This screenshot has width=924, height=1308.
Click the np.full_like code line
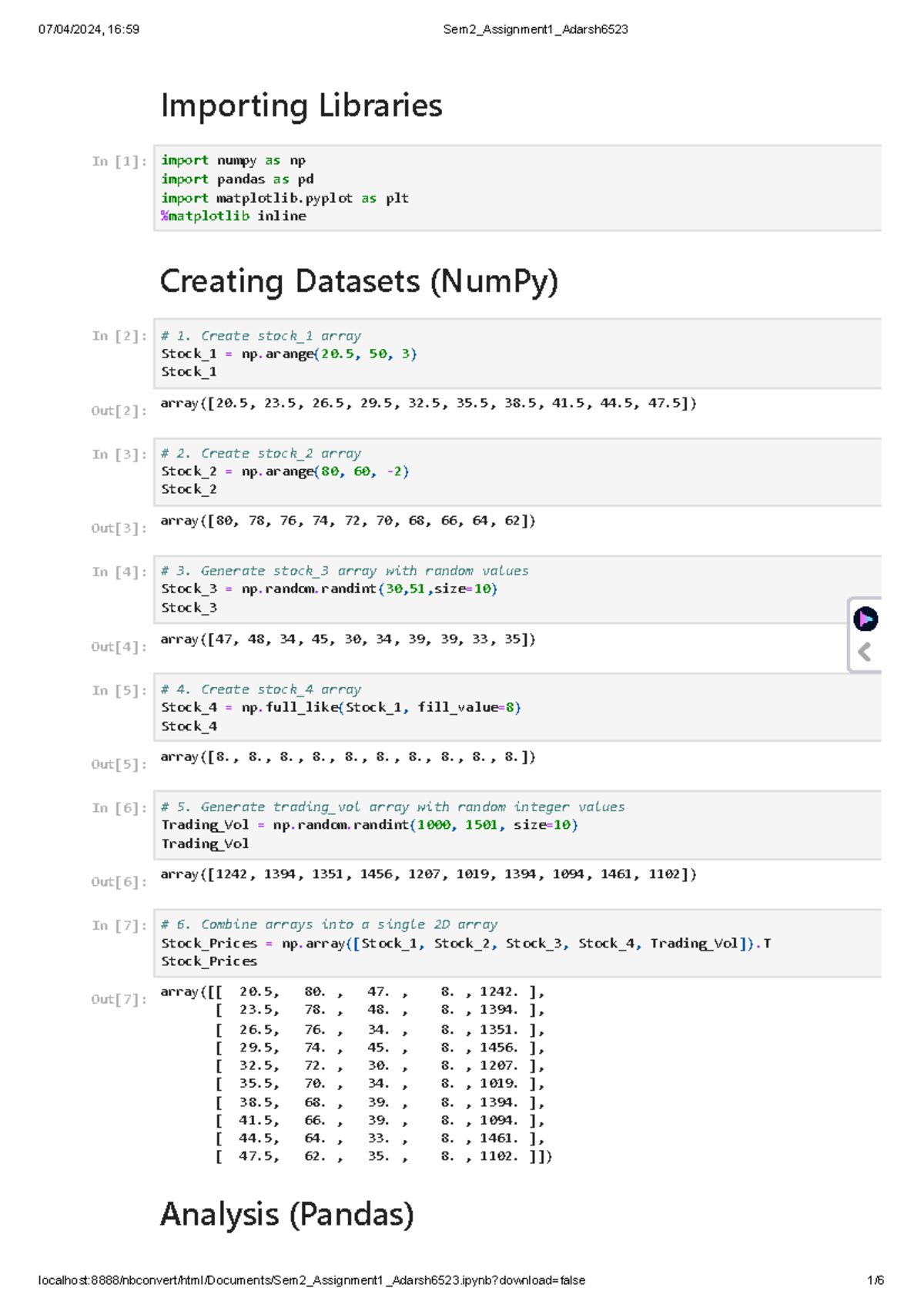pos(341,707)
